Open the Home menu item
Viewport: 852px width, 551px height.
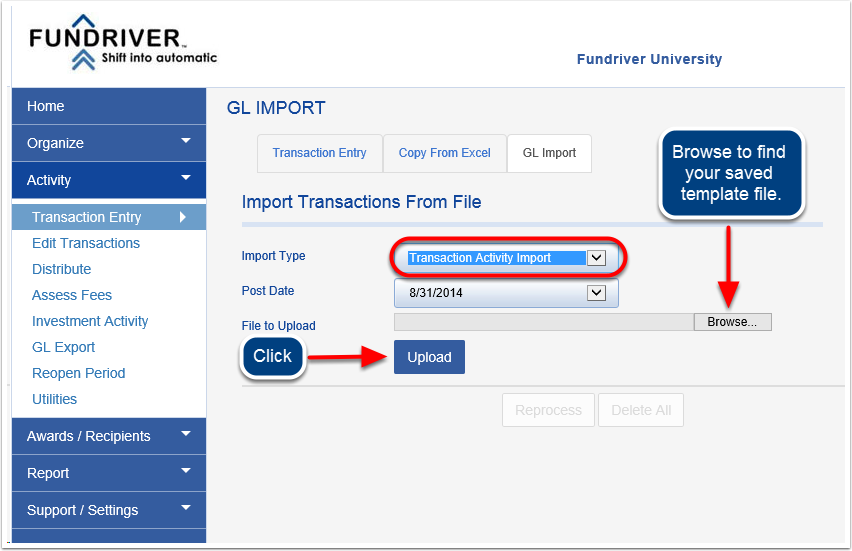tap(109, 106)
